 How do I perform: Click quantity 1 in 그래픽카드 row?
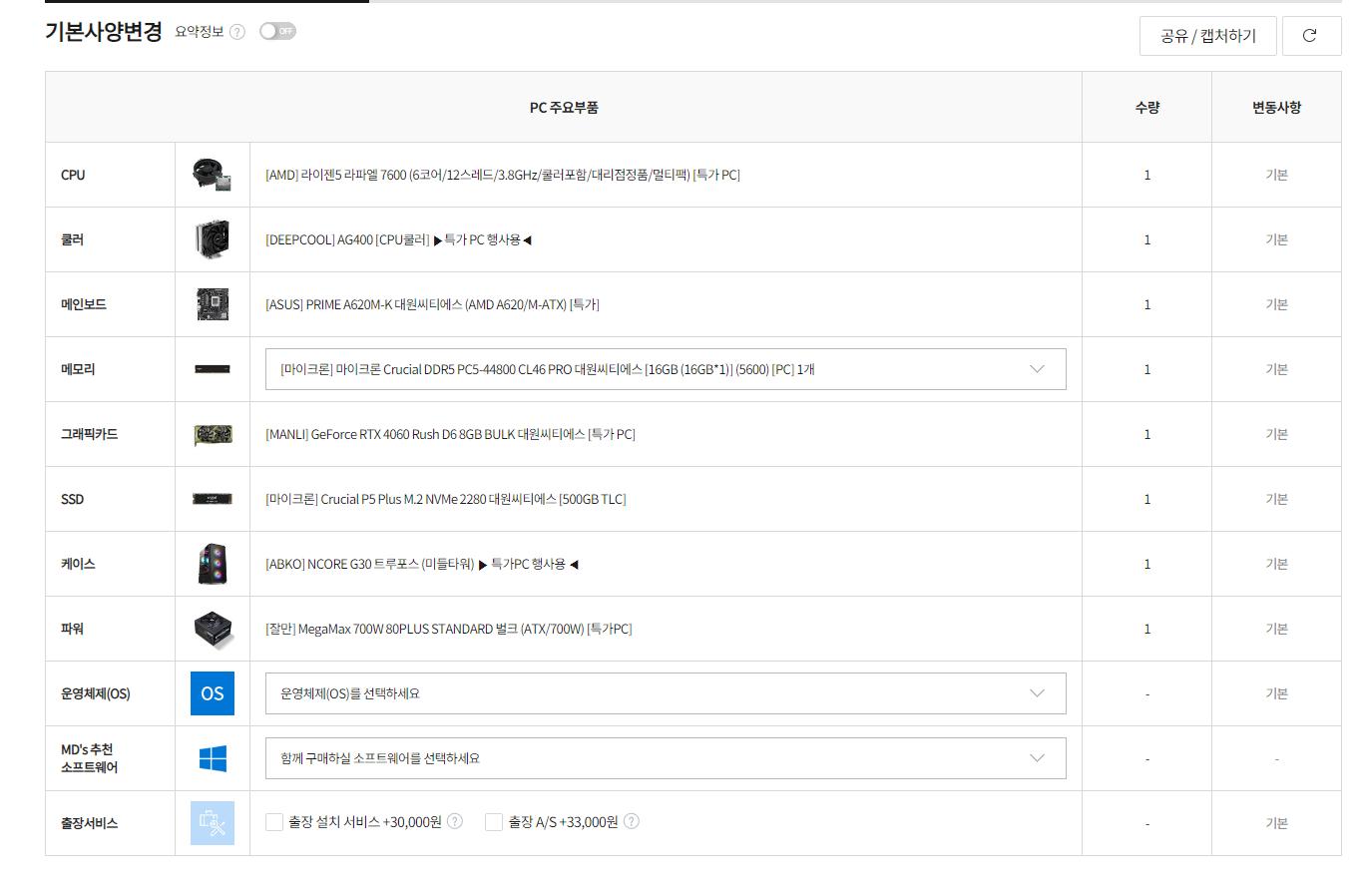(1147, 434)
